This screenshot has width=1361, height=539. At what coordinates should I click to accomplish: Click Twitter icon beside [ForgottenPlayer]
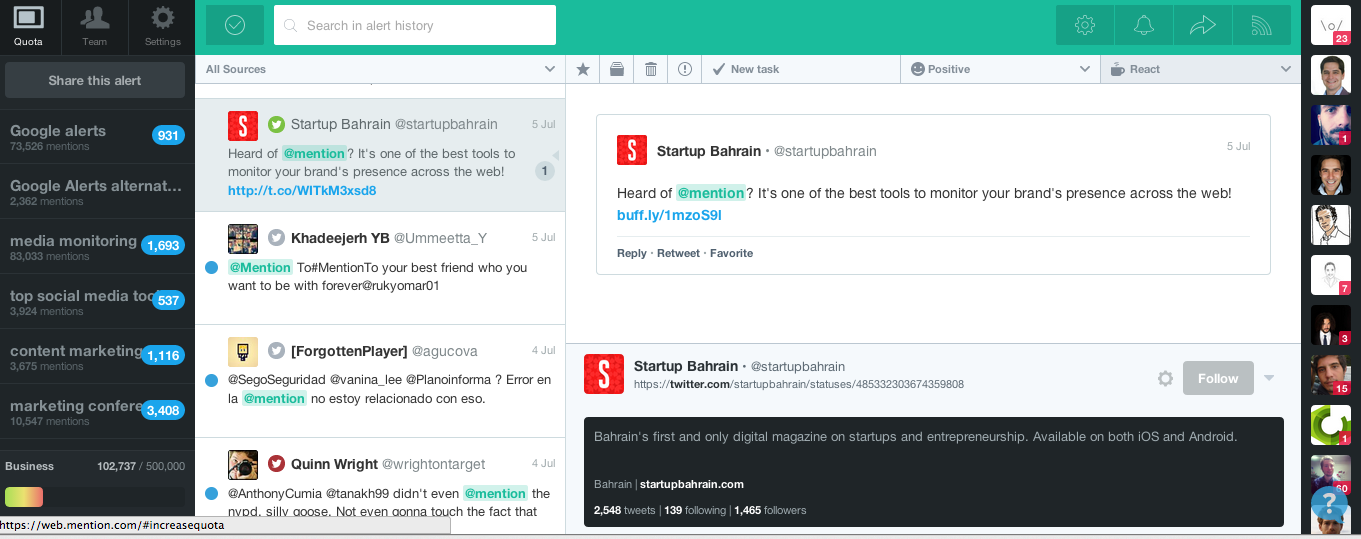tap(276, 350)
